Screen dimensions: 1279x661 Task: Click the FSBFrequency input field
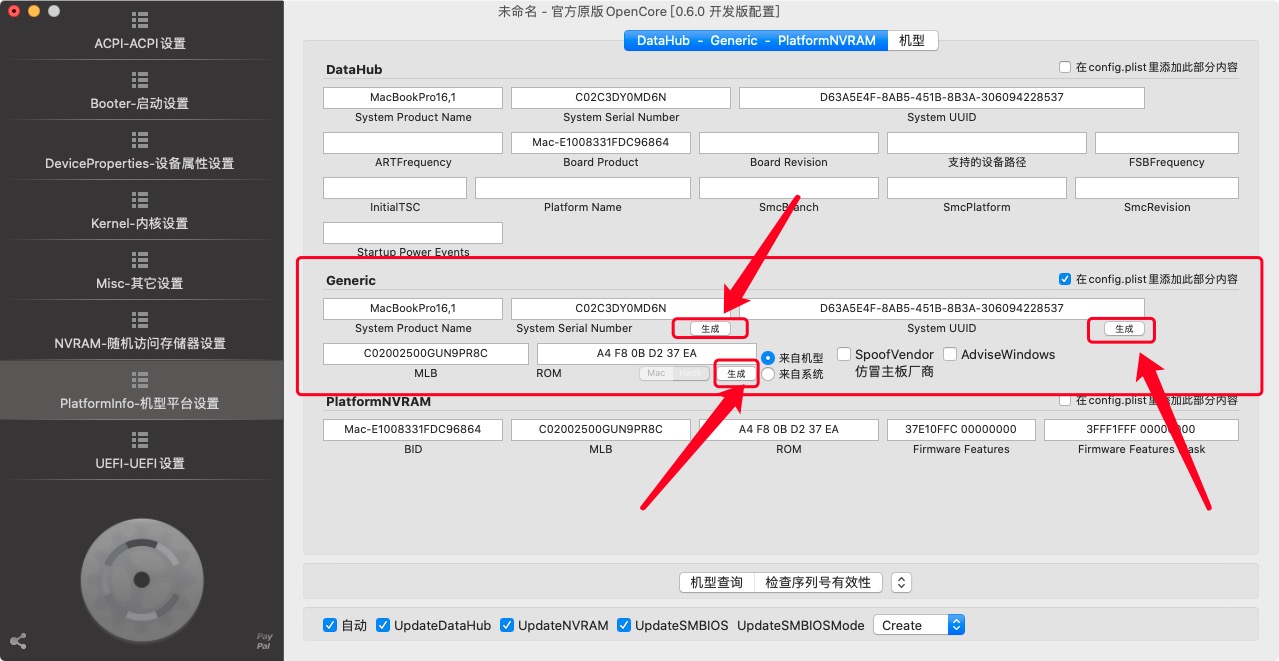[x=1167, y=143]
